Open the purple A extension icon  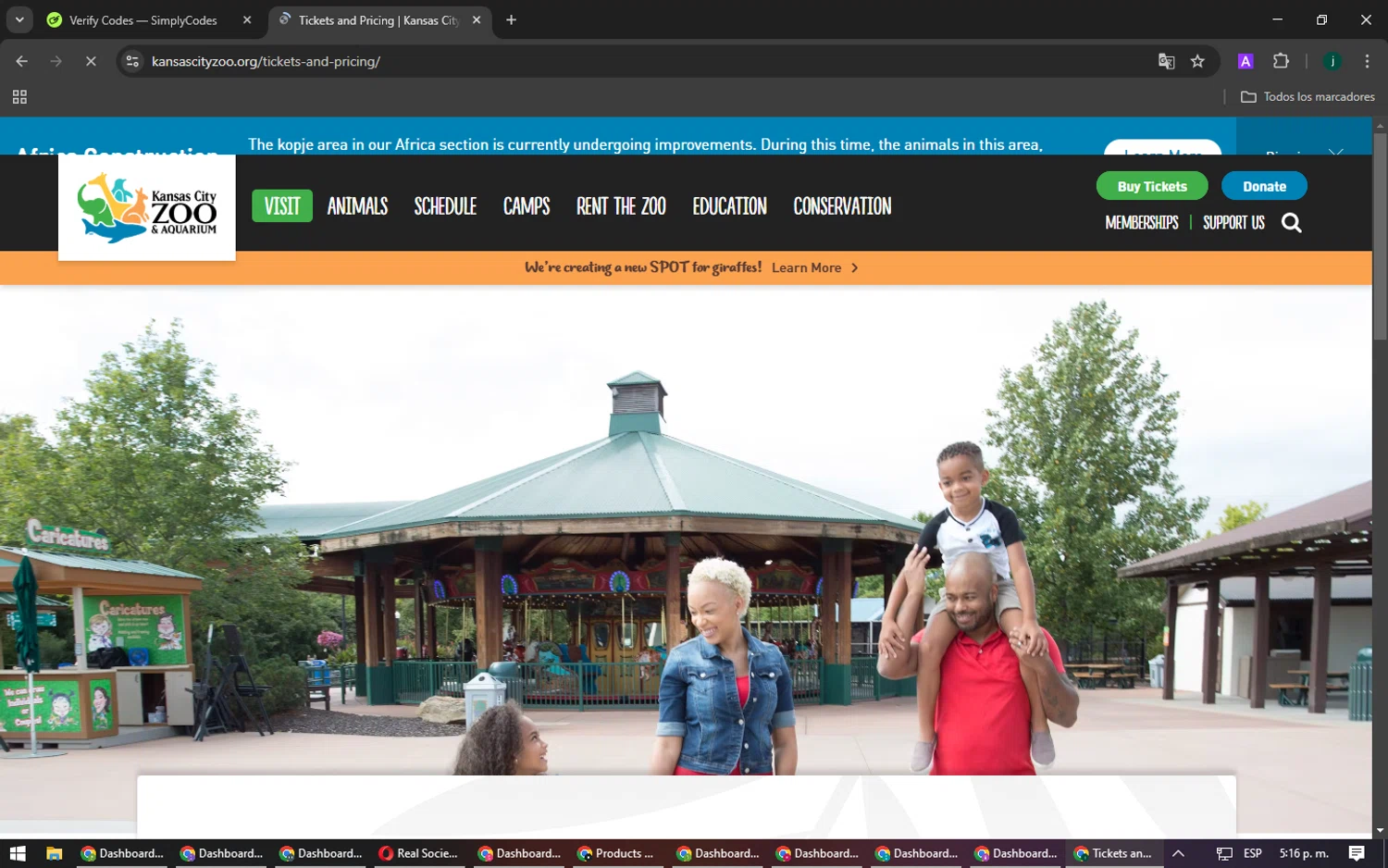(1245, 61)
